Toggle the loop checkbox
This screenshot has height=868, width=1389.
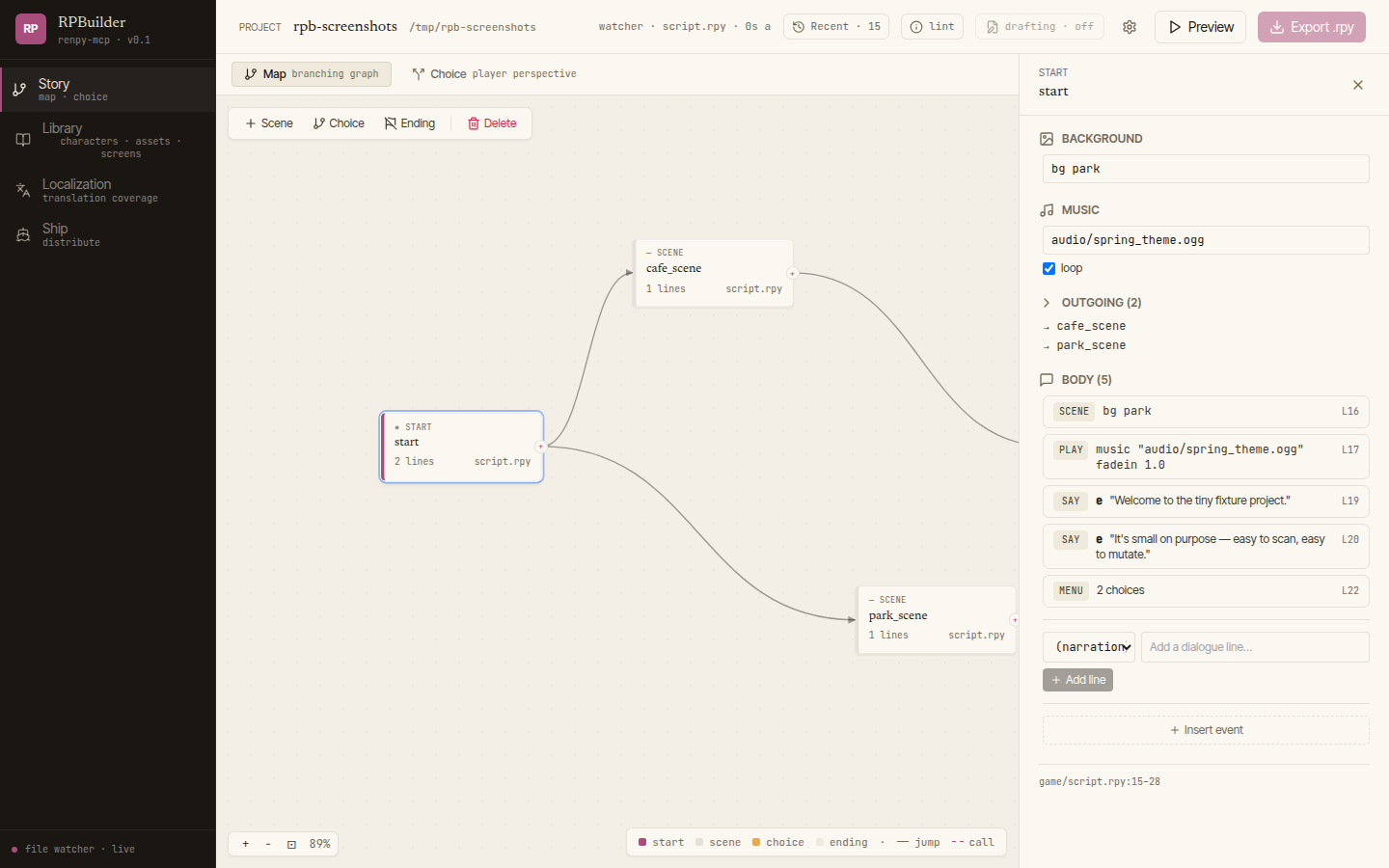(x=1049, y=268)
